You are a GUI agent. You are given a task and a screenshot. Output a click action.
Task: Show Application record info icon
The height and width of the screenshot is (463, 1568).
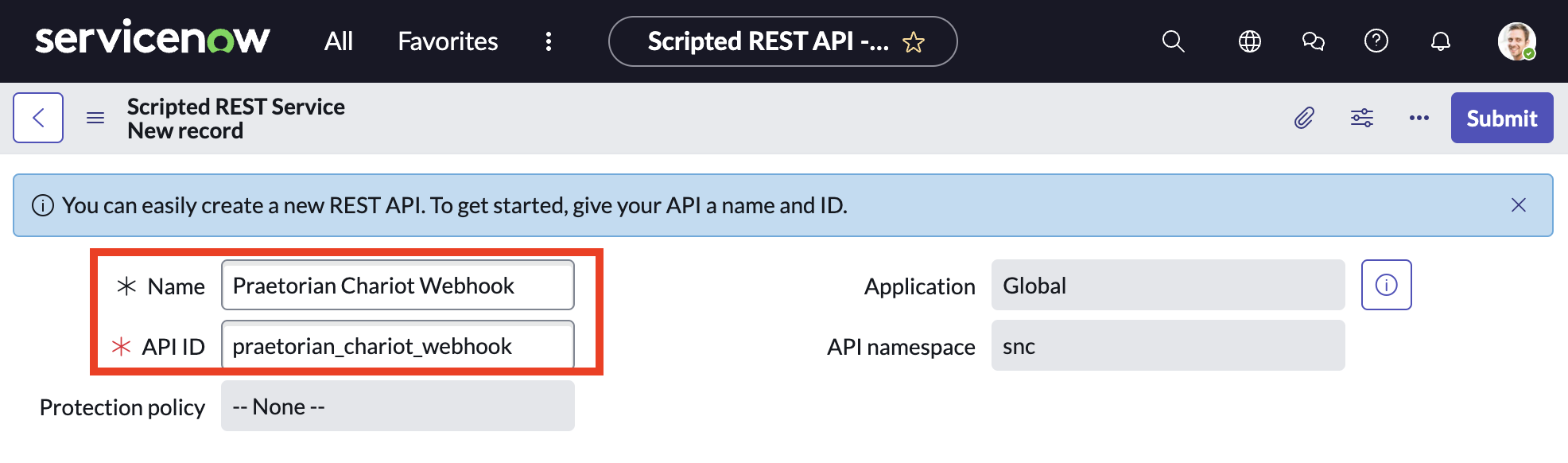(1387, 285)
